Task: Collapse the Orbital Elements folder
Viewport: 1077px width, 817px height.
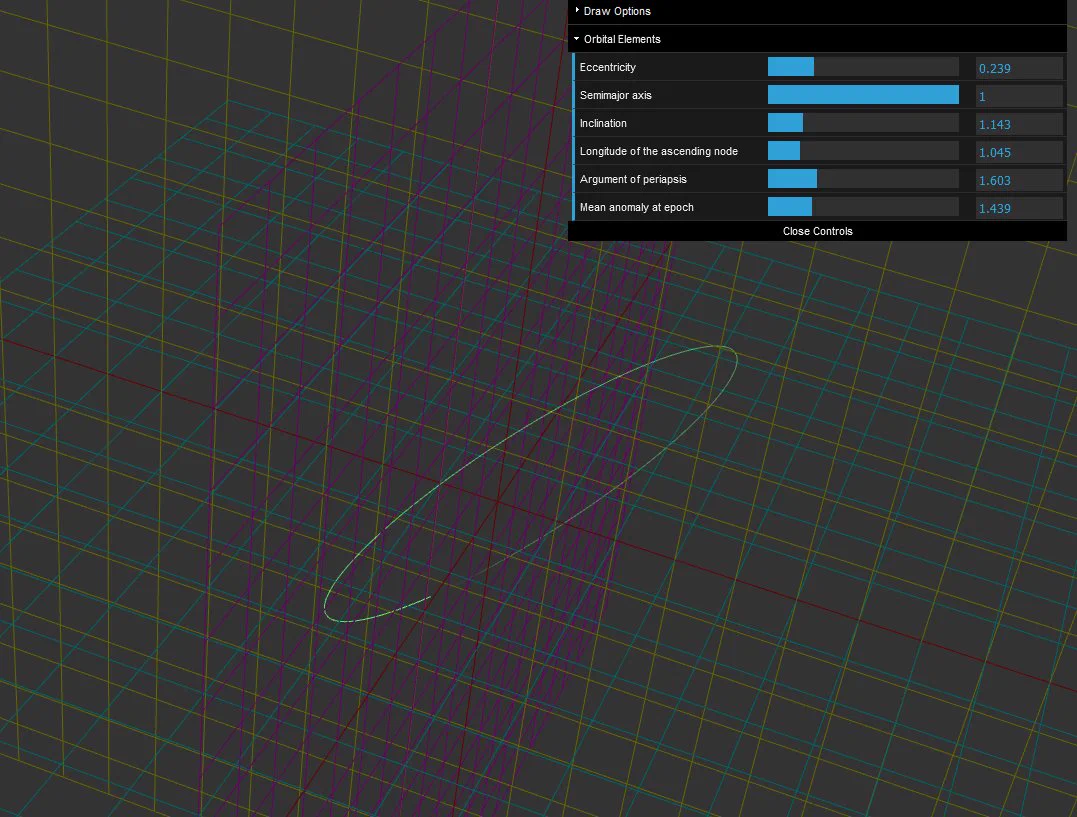Action: 817,39
